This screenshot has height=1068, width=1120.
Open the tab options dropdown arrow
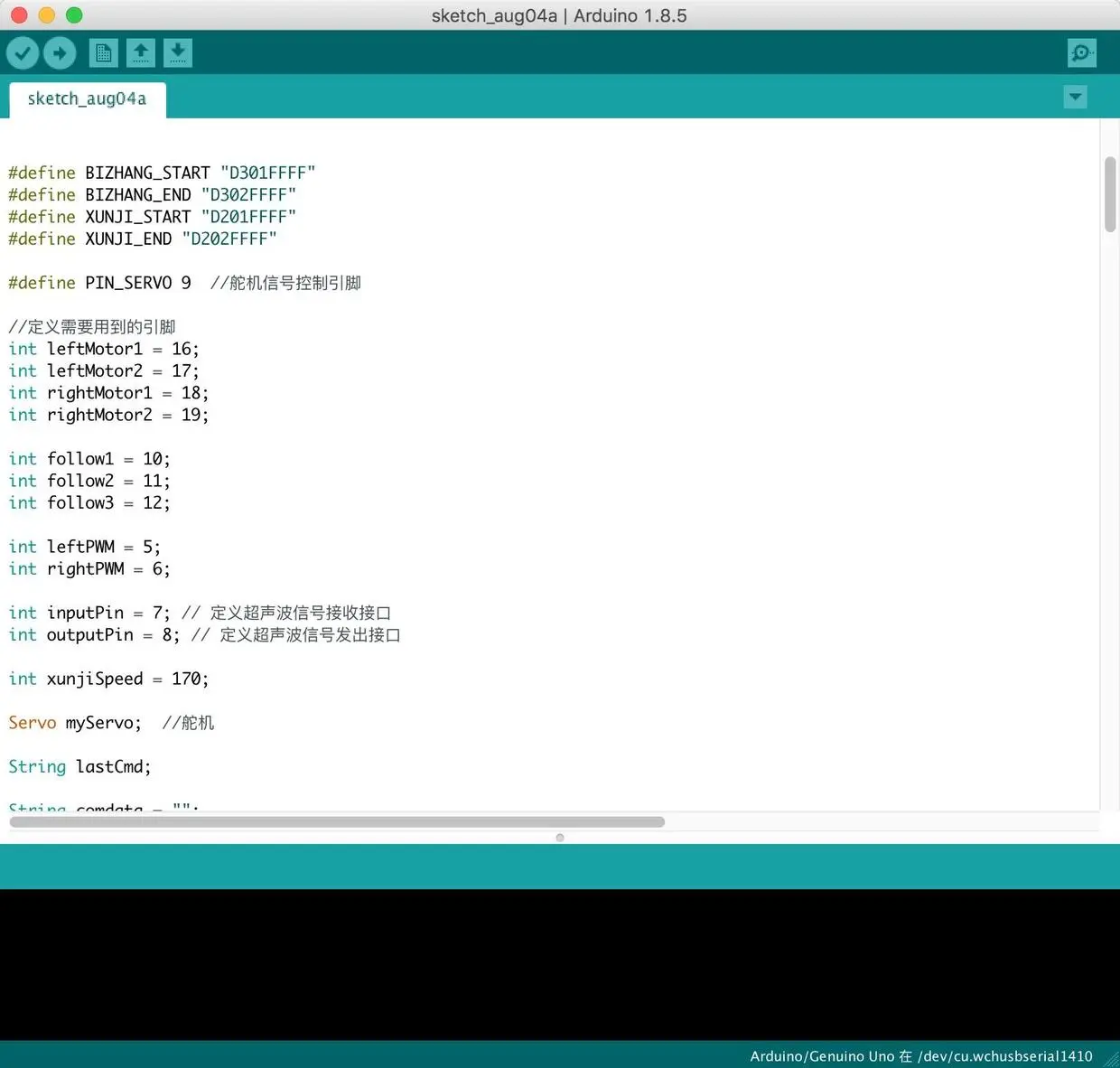(1075, 98)
